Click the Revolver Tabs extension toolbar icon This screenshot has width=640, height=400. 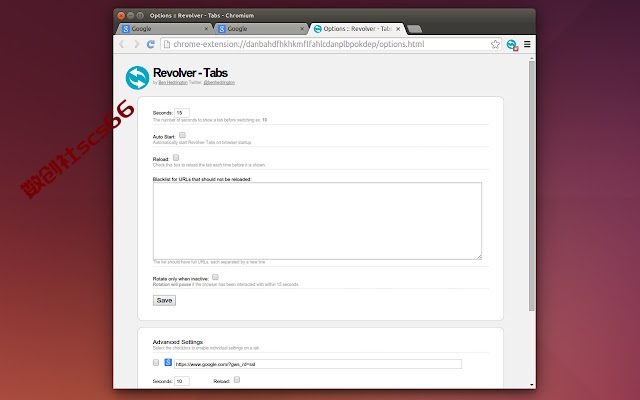click(512, 44)
